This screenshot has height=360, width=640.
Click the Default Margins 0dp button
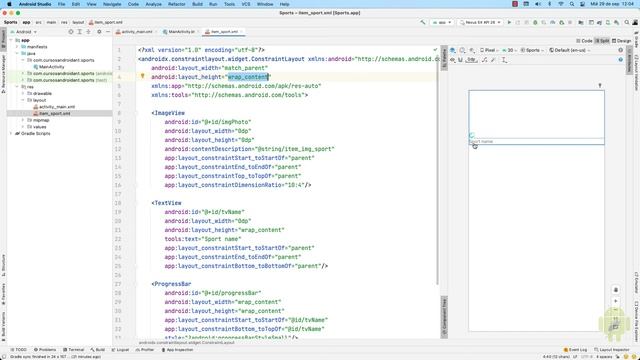tap(471, 60)
